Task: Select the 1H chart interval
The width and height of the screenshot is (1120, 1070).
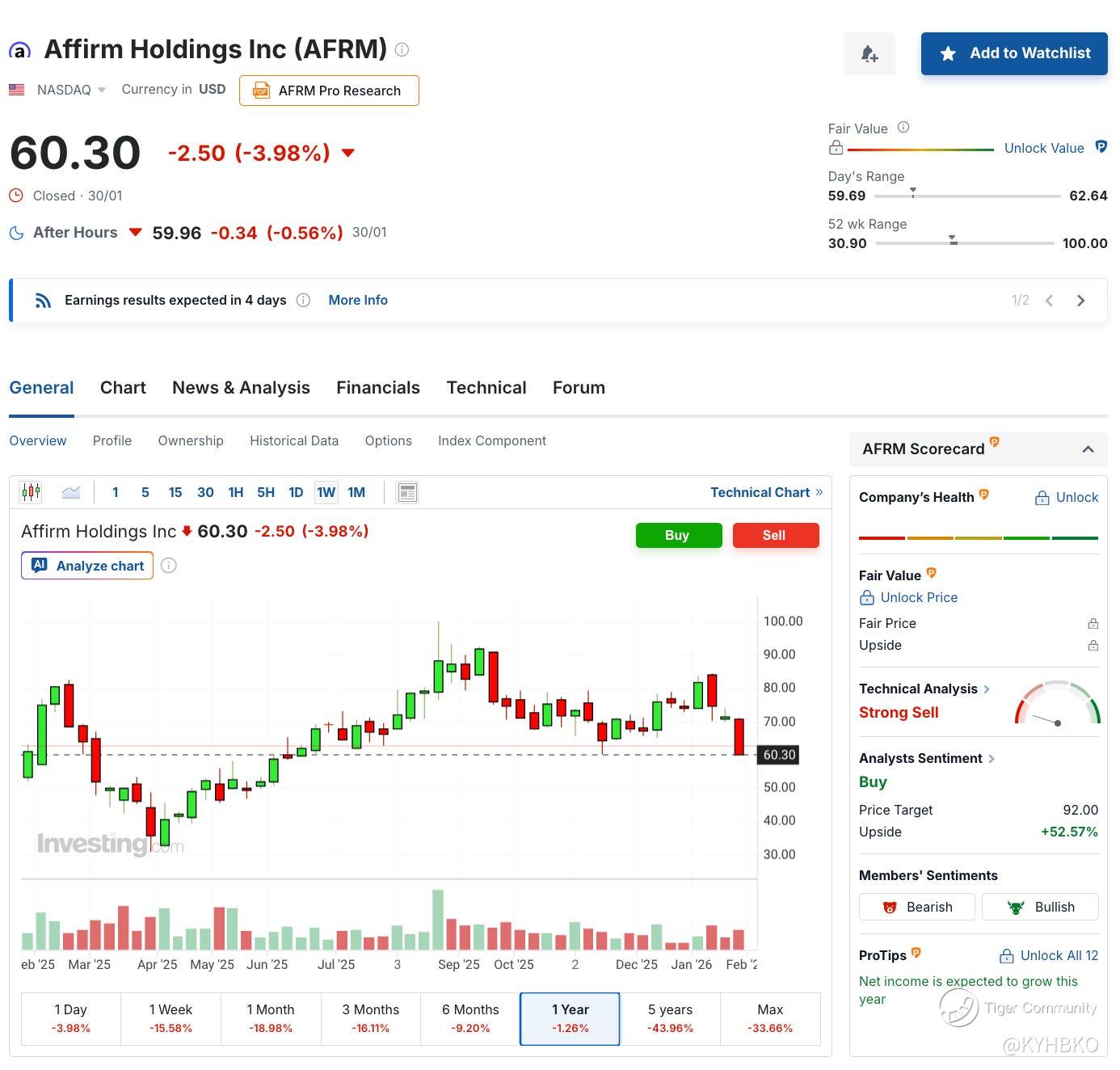Action: (x=236, y=492)
